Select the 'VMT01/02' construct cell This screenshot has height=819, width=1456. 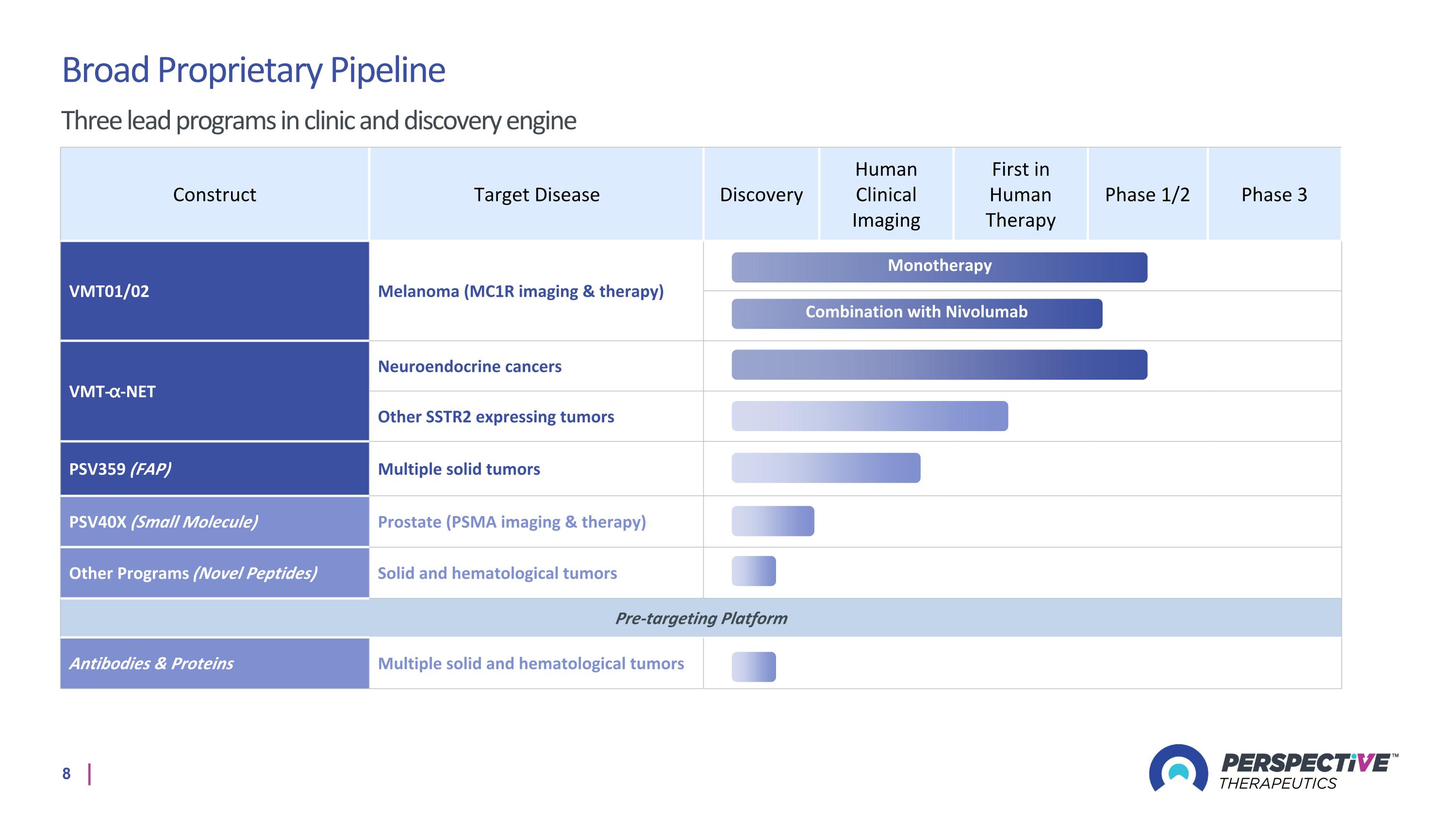pyautogui.click(x=215, y=291)
